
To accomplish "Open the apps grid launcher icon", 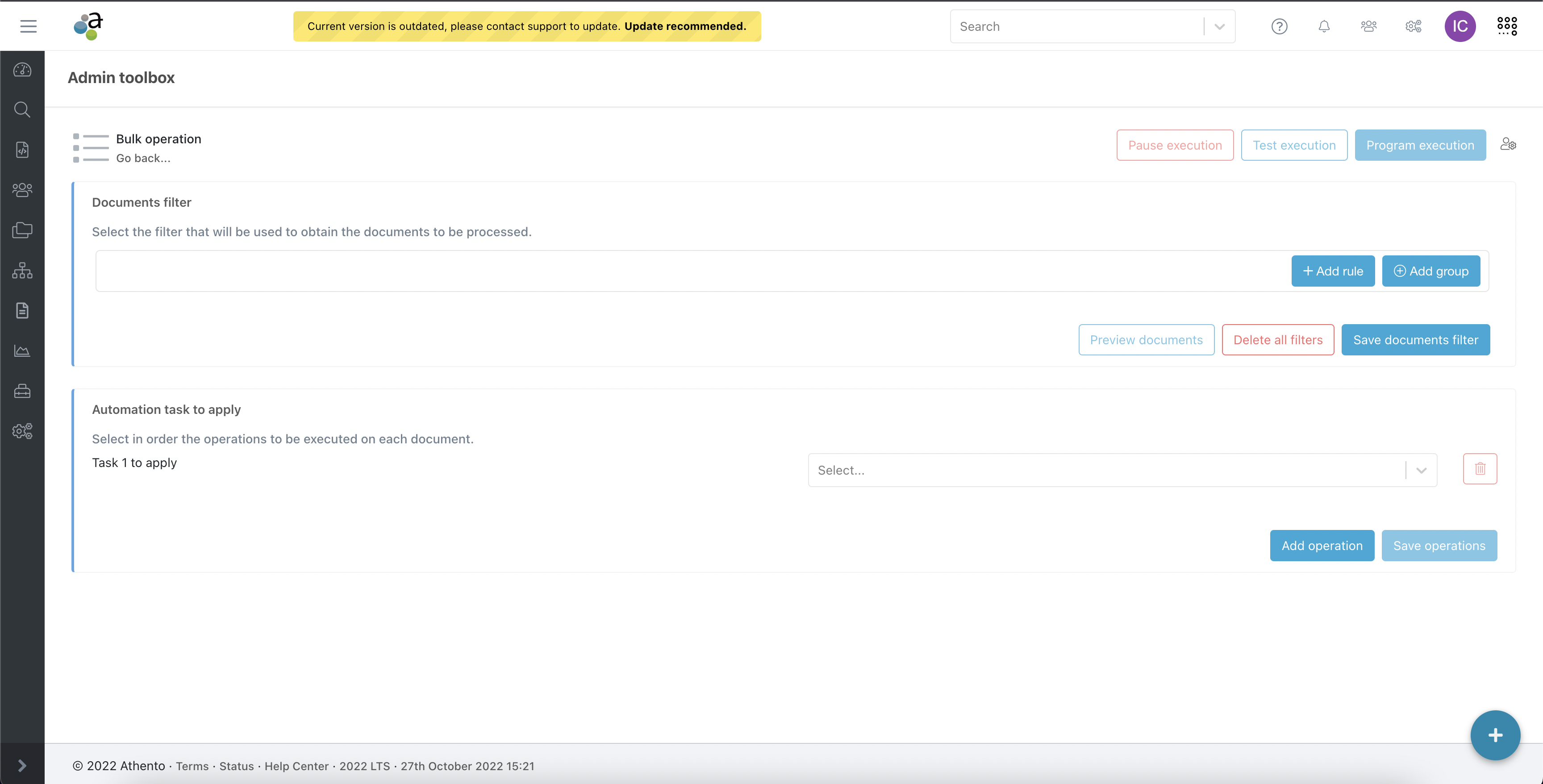I will click(x=1506, y=26).
